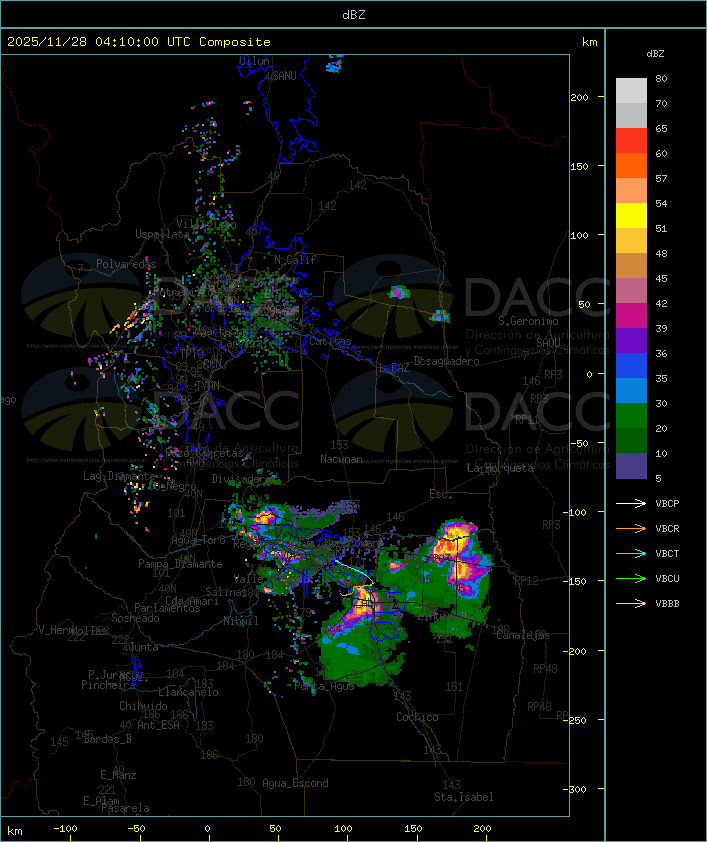707x842 pixels.
Task: Click the km unit label at bottom-left
Action: 14,831
